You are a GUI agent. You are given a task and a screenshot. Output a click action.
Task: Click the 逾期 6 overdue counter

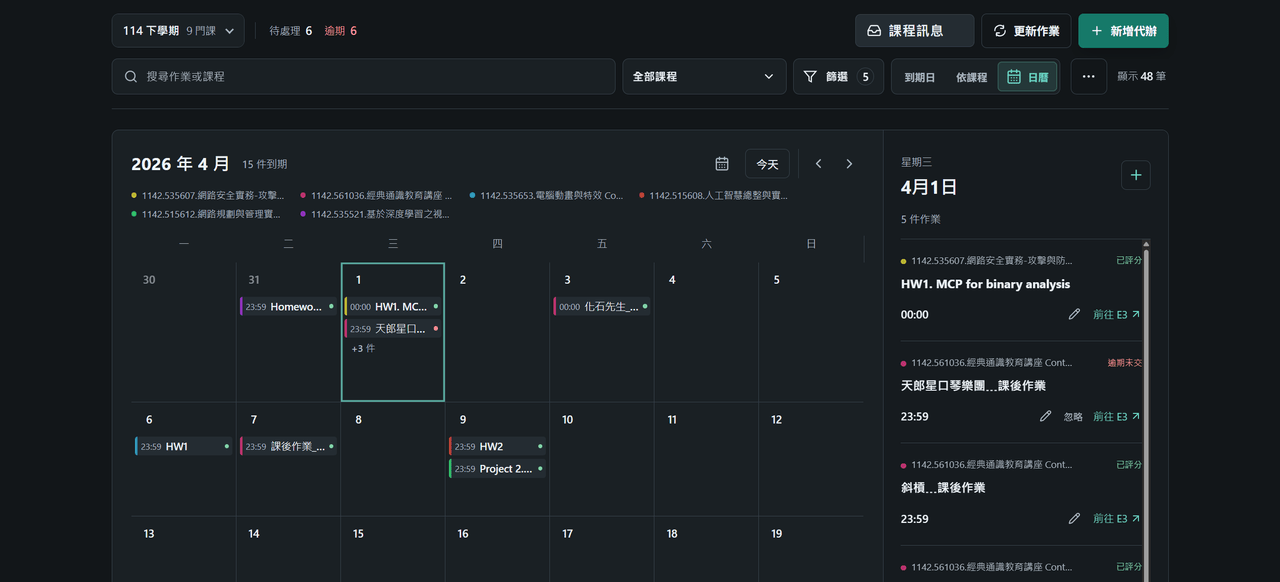[x=341, y=31]
